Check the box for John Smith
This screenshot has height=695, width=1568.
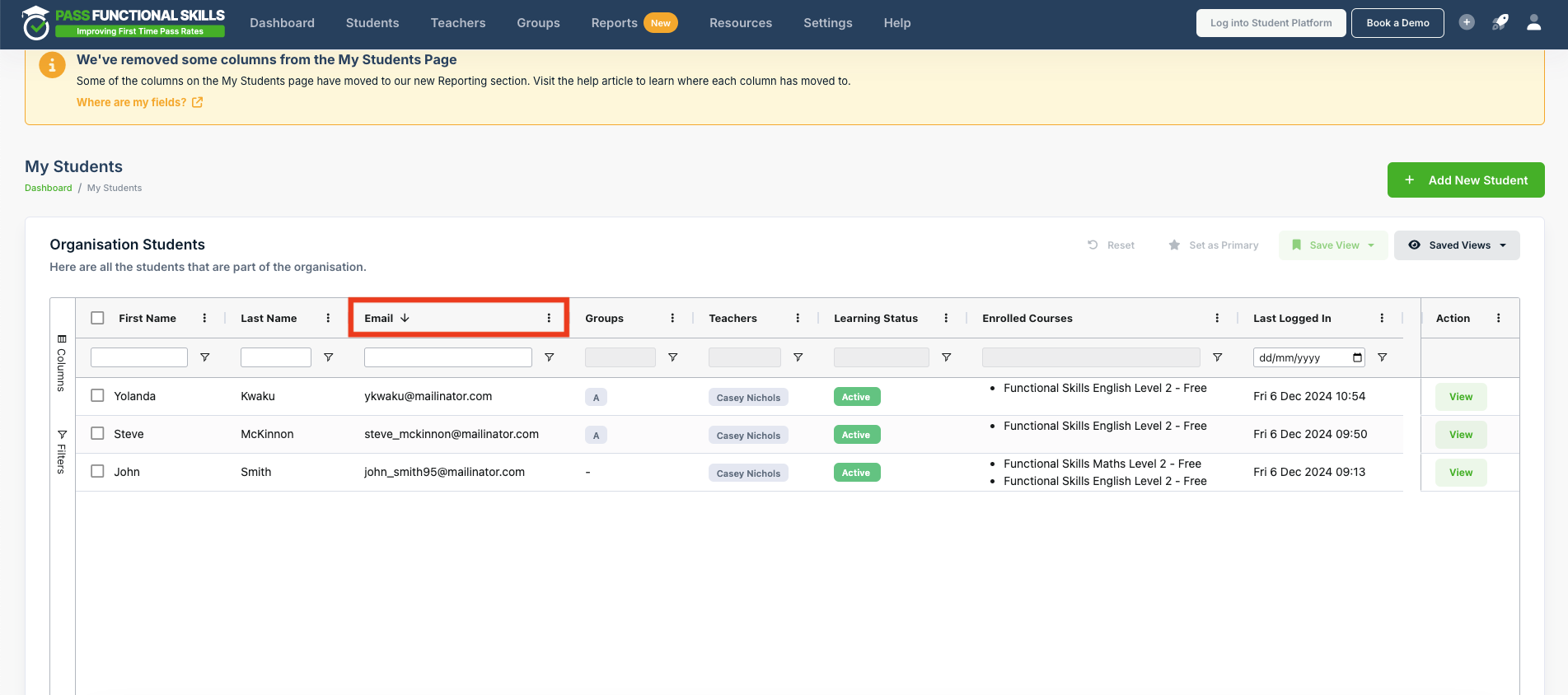click(97, 471)
